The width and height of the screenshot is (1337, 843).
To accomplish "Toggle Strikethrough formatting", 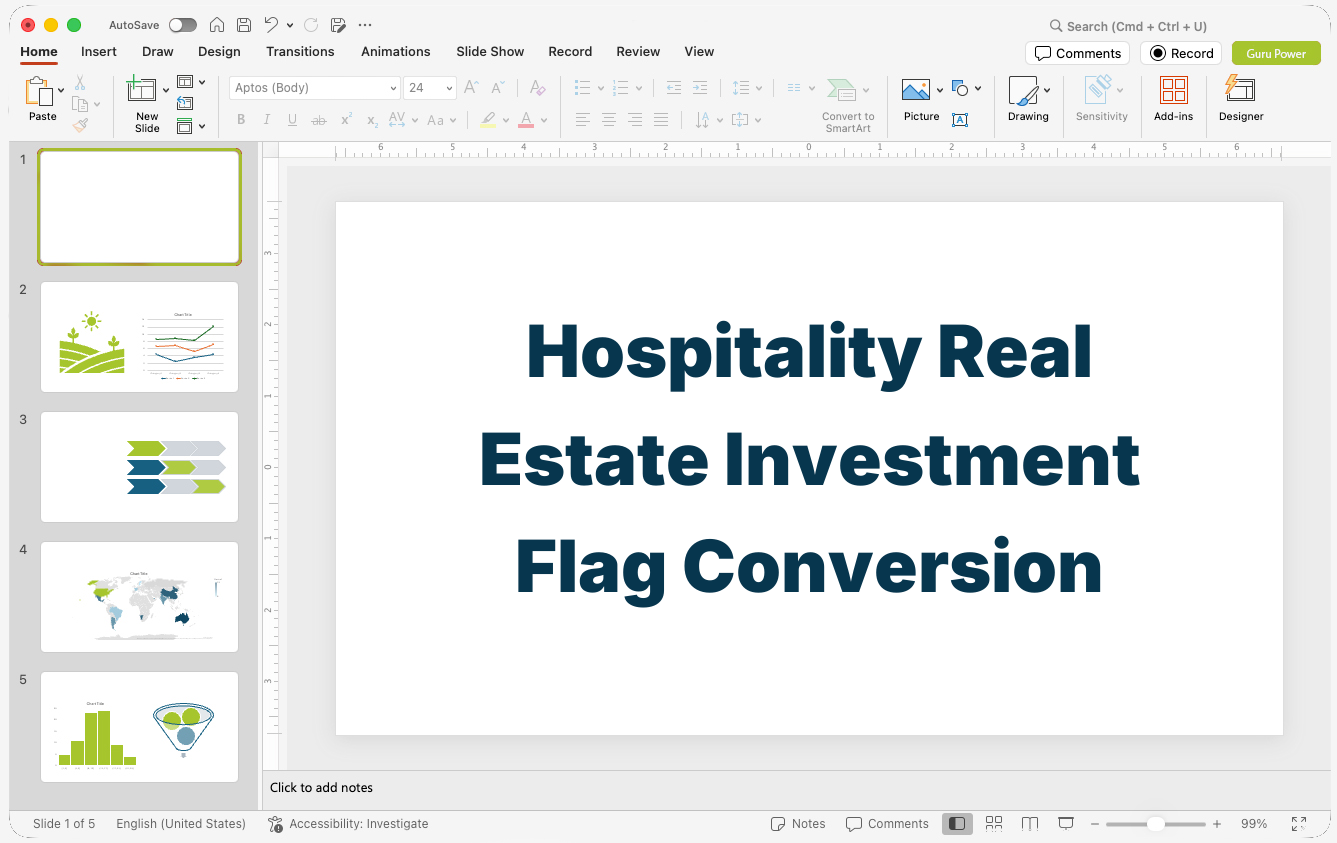I will pos(319,120).
